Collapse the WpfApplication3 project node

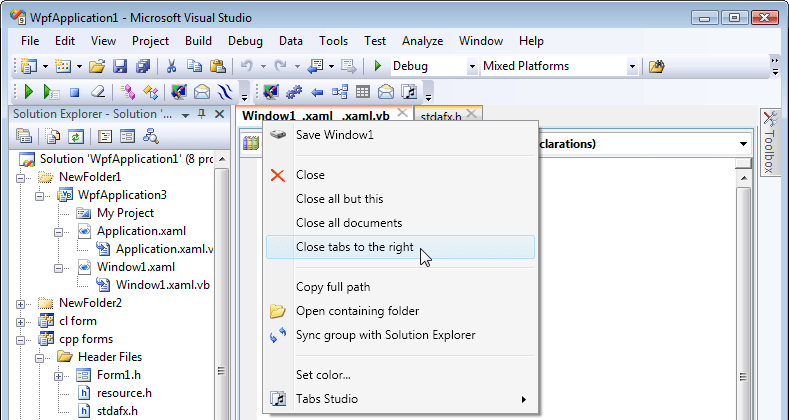tap(40, 196)
